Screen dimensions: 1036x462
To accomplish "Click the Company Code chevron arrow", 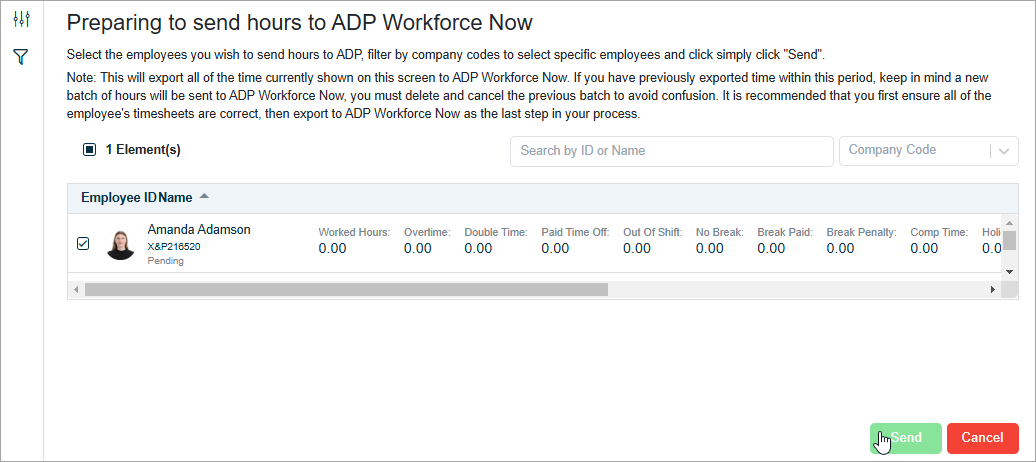I will (1004, 151).
